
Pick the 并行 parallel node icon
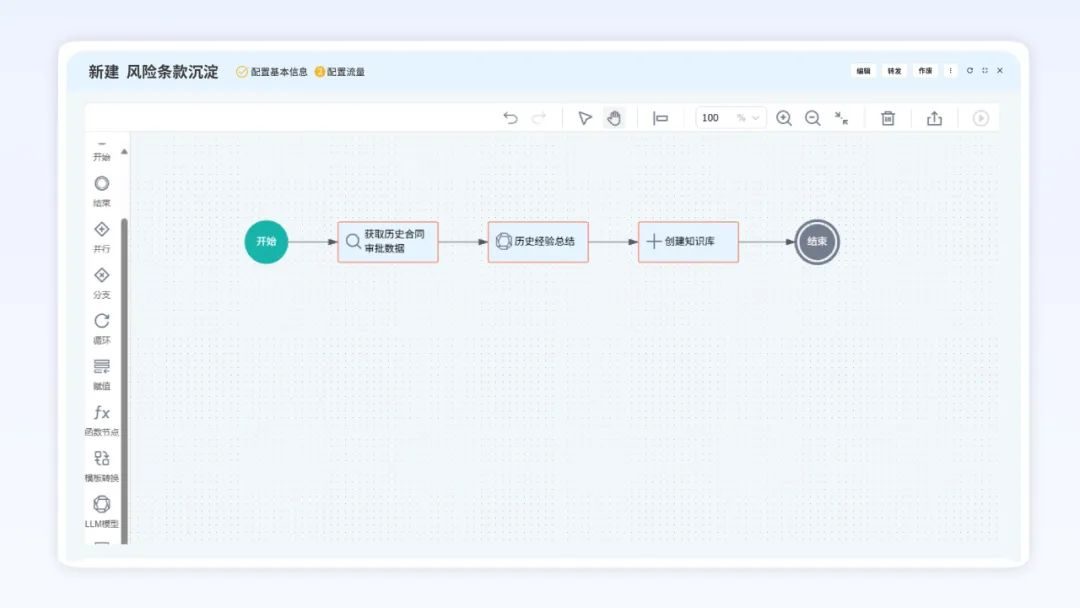tap(101, 229)
